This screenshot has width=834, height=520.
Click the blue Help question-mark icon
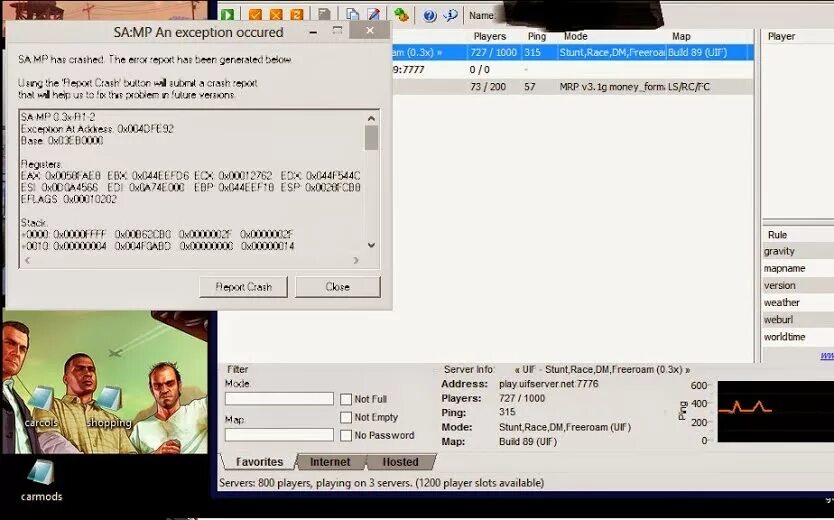pos(430,15)
